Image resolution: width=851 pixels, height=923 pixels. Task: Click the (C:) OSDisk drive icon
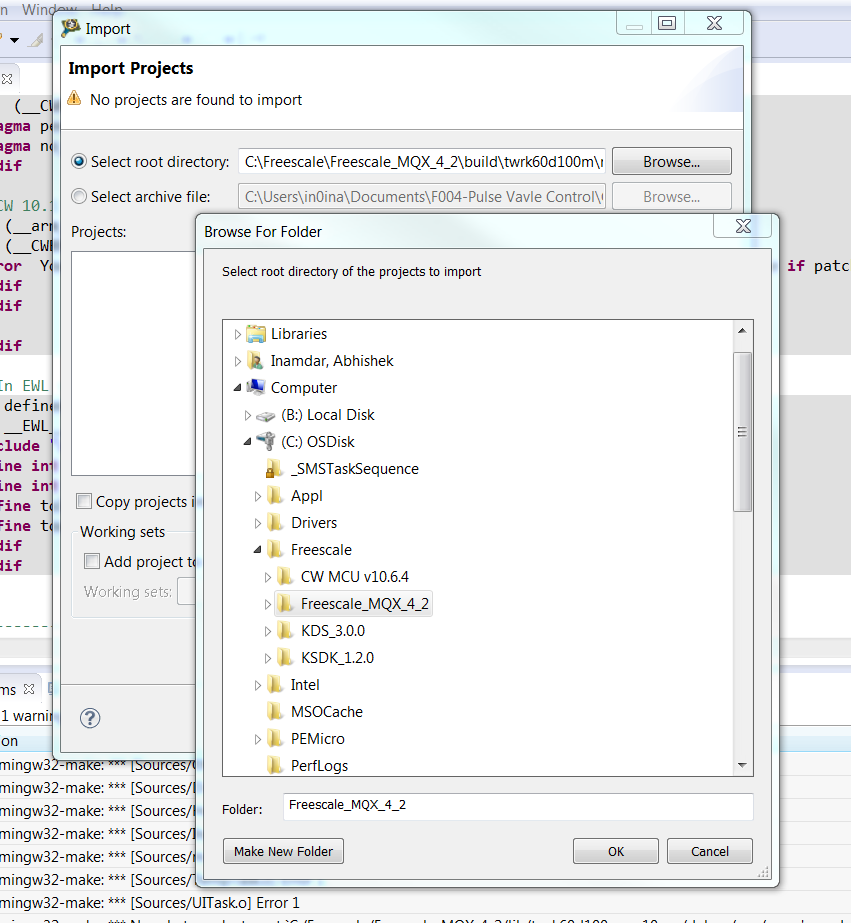click(266, 441)
